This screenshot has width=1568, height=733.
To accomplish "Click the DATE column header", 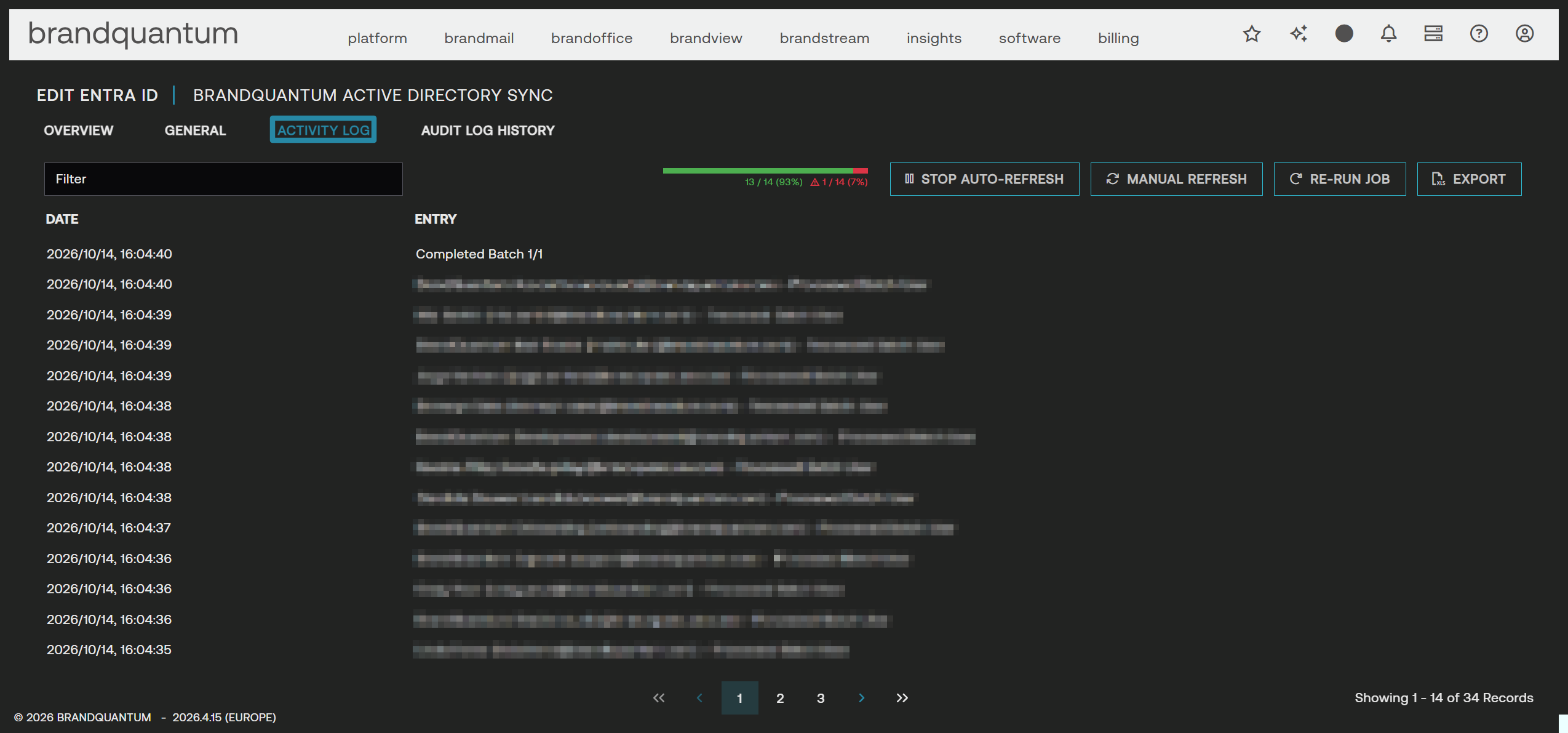I will click(62, 219).
